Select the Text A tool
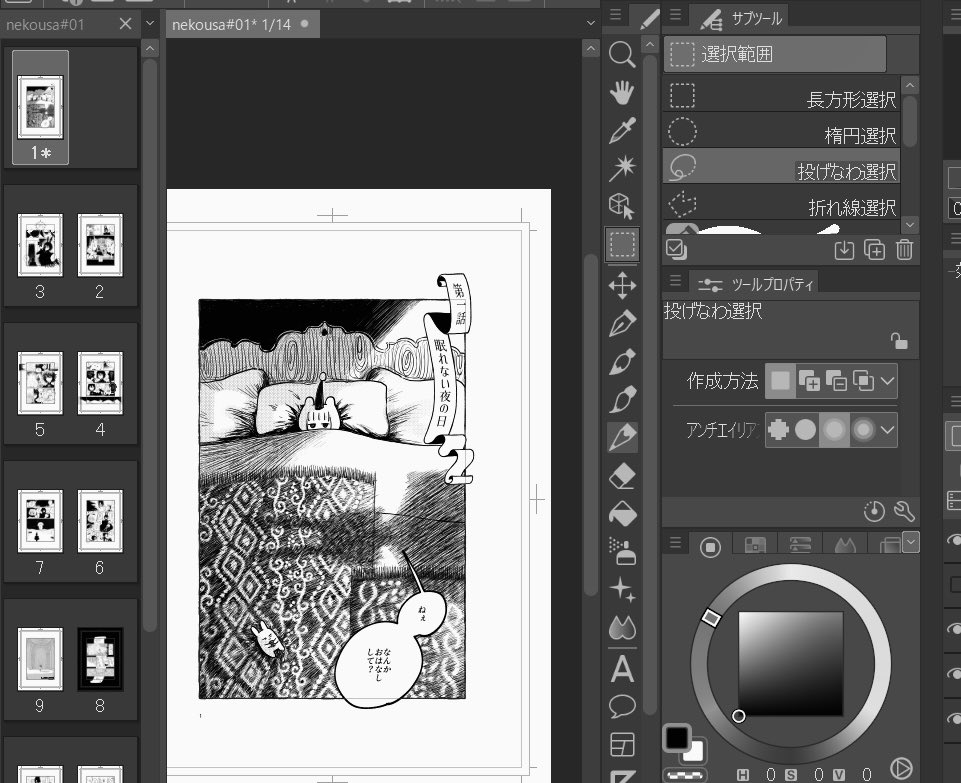 pyautogui.click(x=622, y=669)
